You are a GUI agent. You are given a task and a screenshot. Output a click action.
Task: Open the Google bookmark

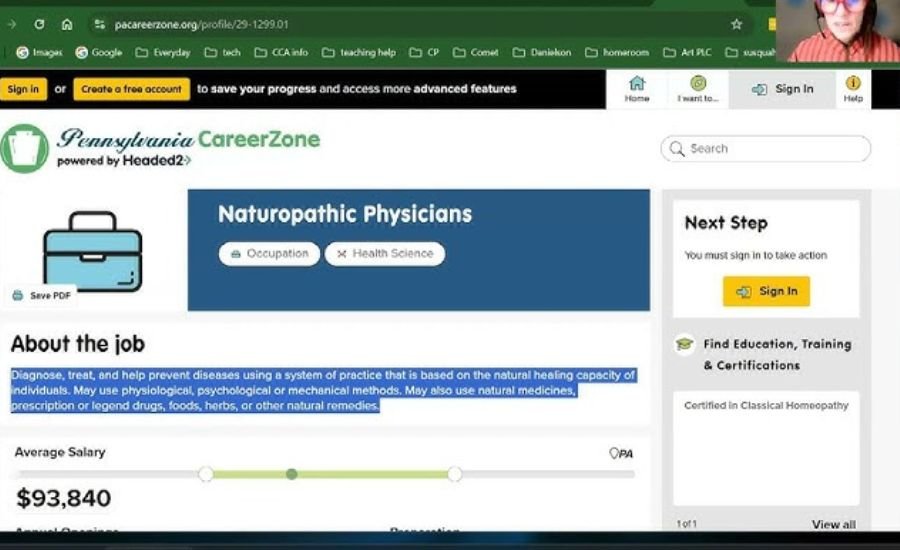point(99,52)
